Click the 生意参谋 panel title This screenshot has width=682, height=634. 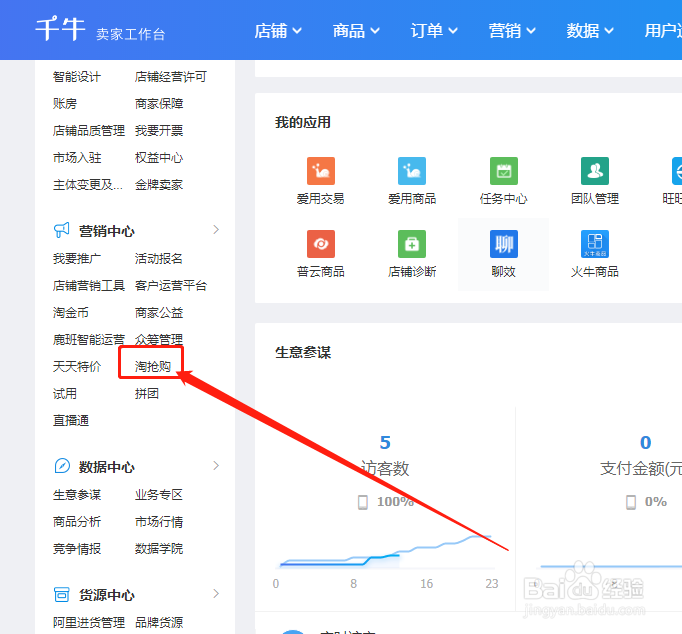click(x=303, y=353)
